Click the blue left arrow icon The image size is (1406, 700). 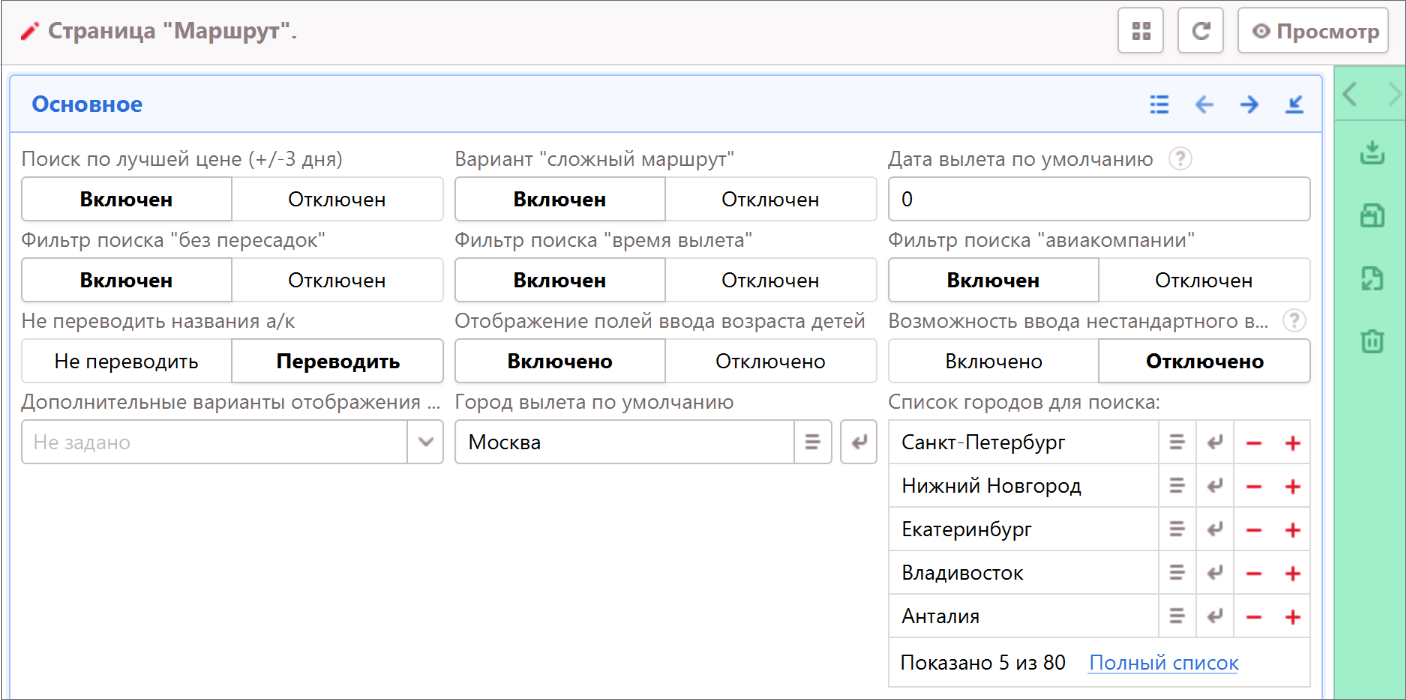pos(1204,104)
